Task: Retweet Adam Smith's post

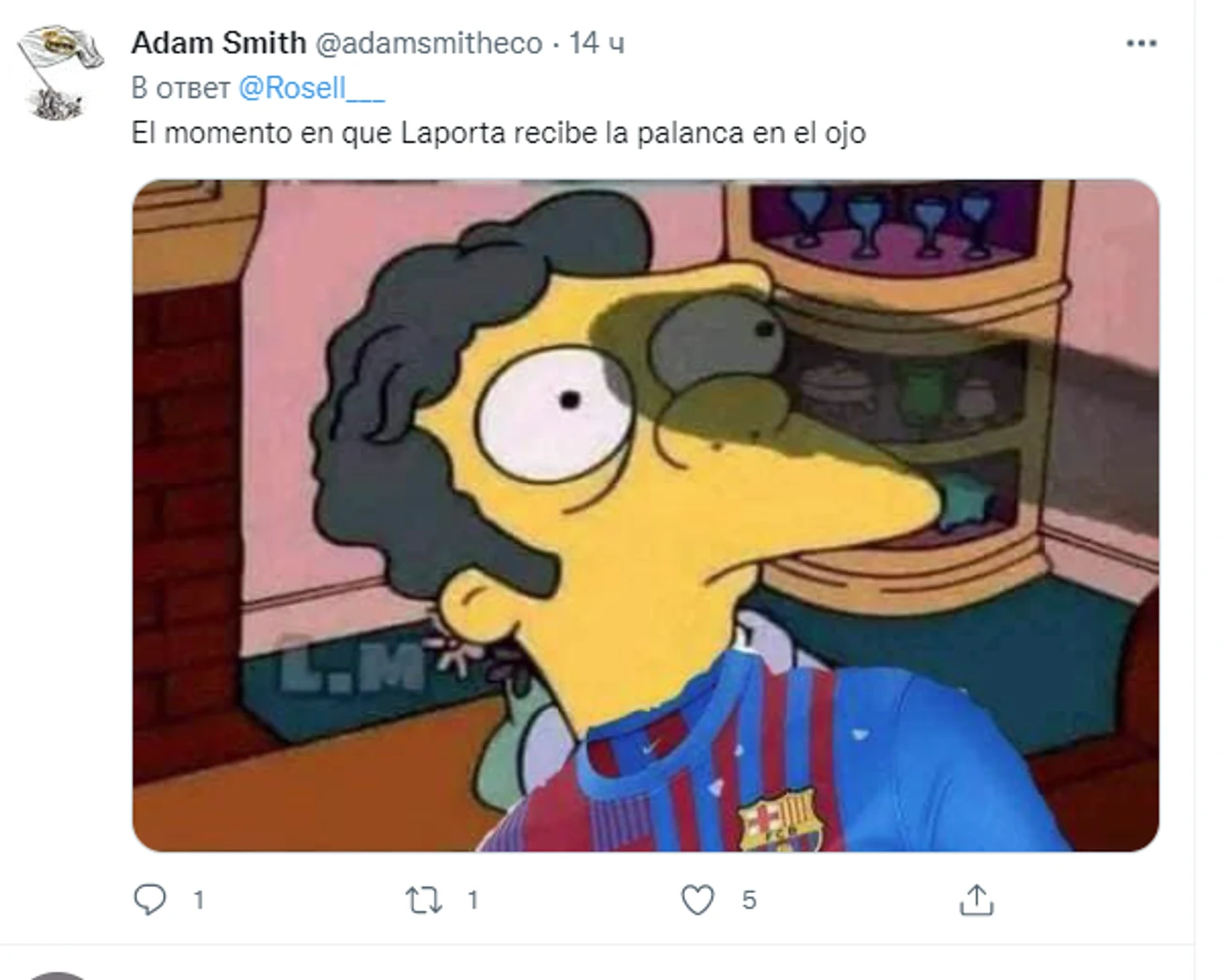Action: pos(424,901)
